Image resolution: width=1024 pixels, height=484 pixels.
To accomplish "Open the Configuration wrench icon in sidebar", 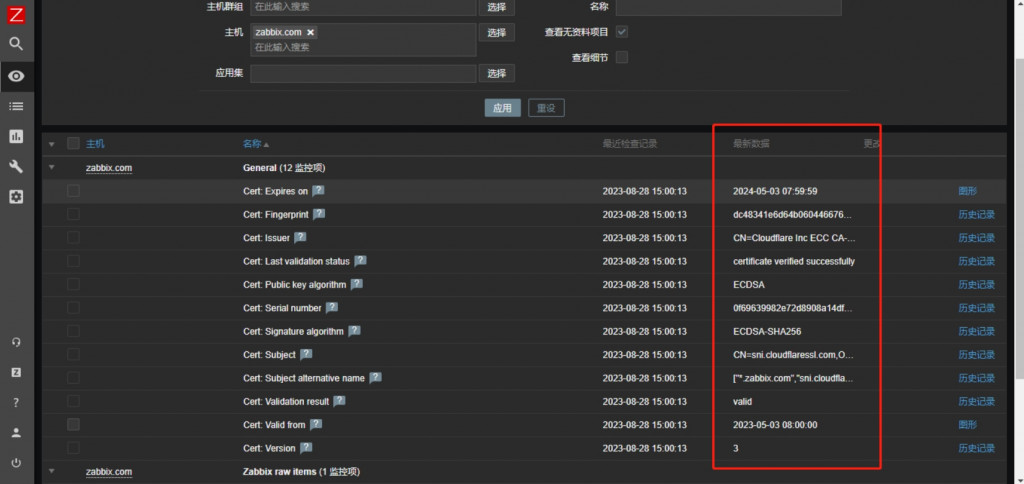I will tap(16, 167).
